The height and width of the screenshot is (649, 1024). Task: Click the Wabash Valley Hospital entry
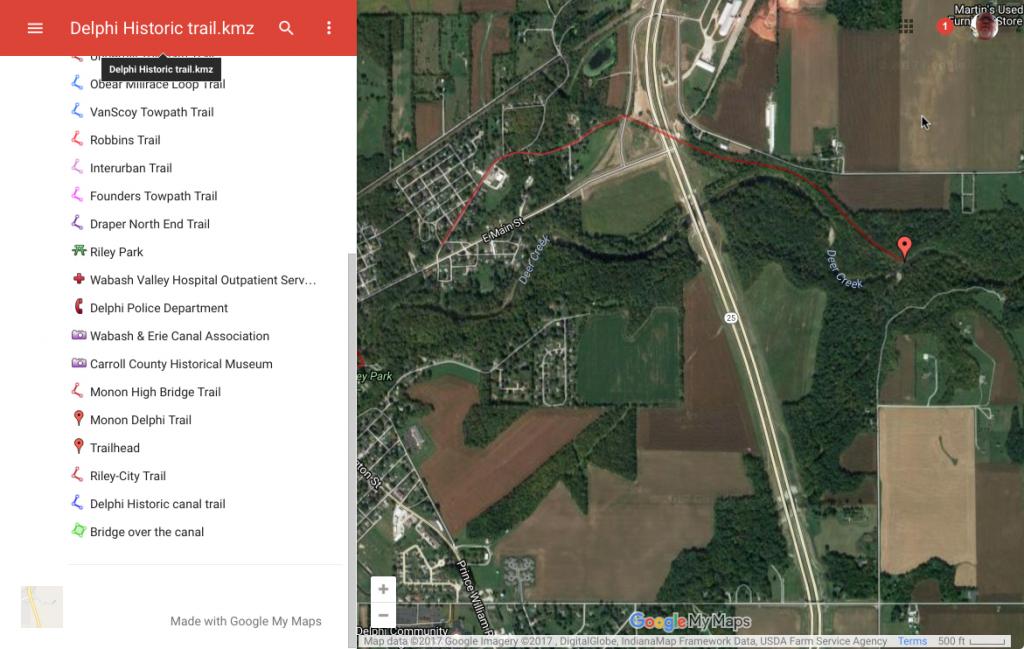[x=202, y=280]
